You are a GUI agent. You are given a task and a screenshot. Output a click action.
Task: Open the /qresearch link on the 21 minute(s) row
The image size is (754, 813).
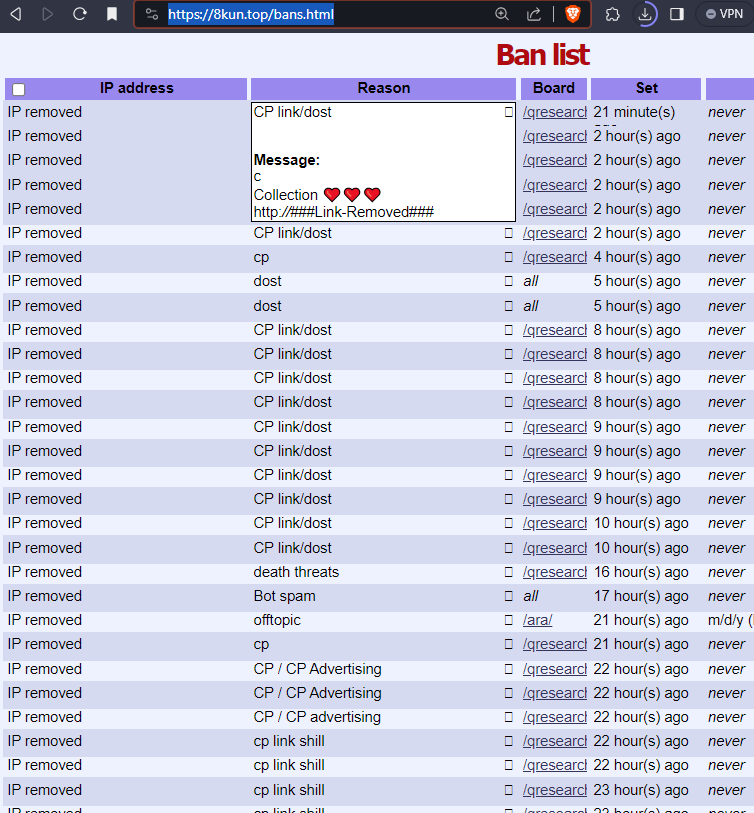pyautogui.click(x=555, y=112)
